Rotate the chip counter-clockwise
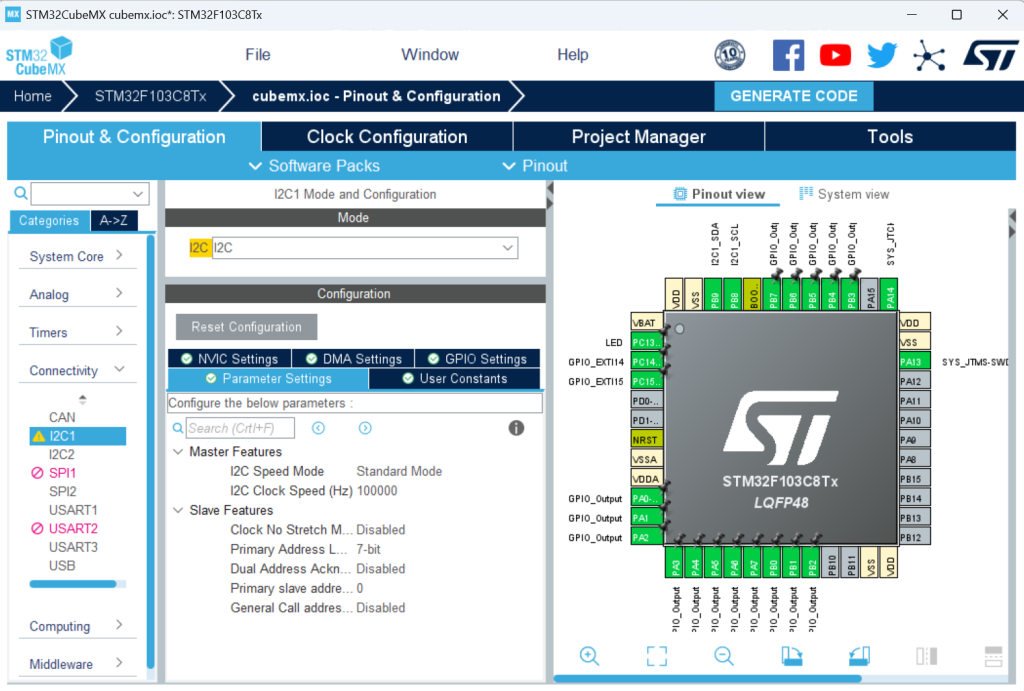 point(859,656)
